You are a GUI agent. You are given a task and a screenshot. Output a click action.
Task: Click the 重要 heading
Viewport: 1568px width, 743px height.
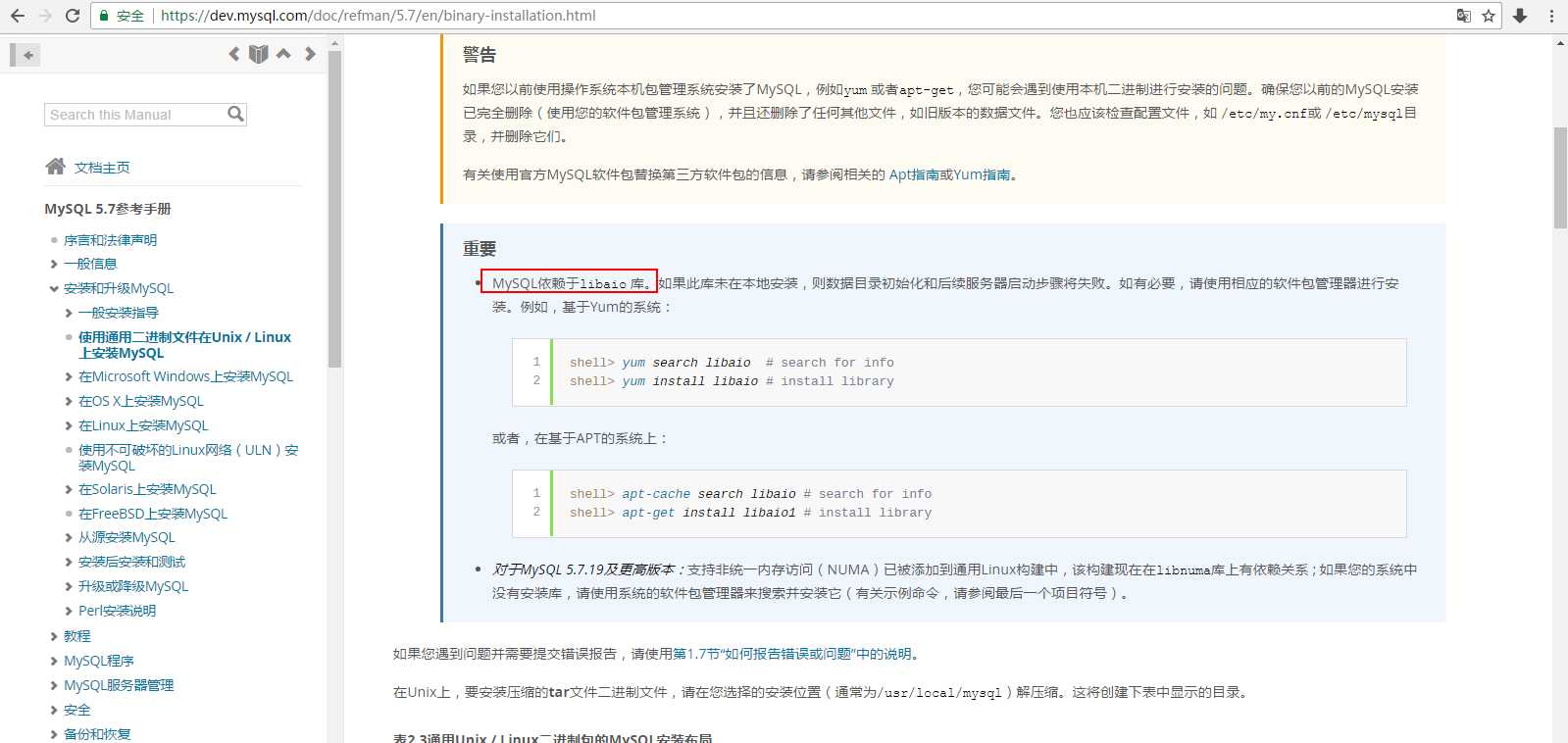coord(480,249)
